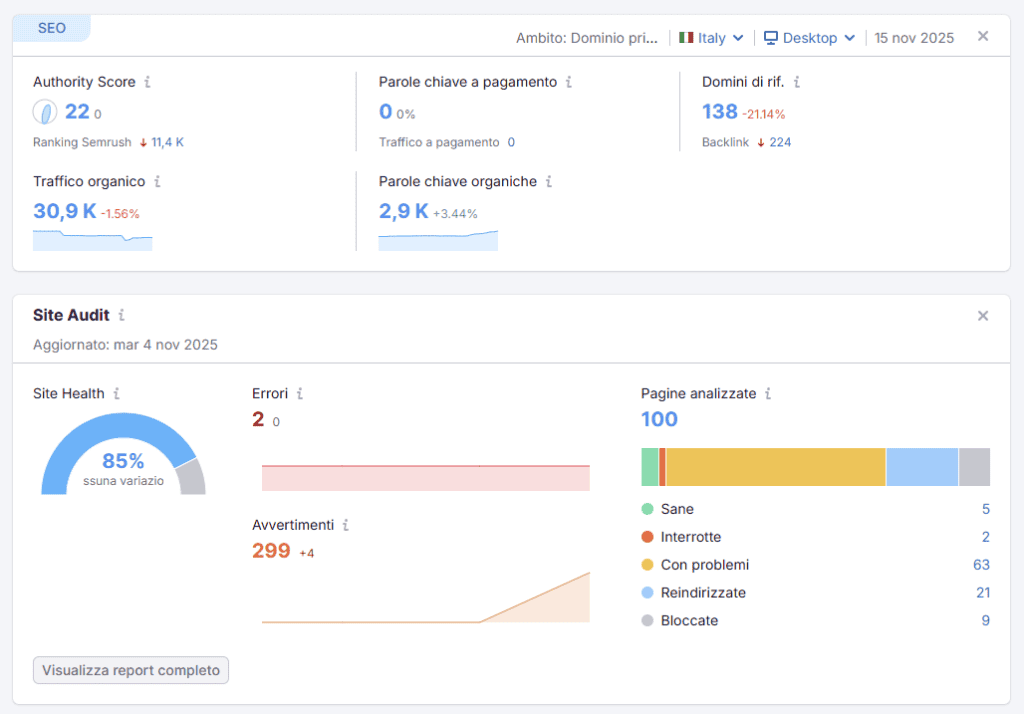Image resolution: width=1024 pixels, height=714 pixels.
Task: Click the Traffico organico sparkline chart
Action: point(93,240)
